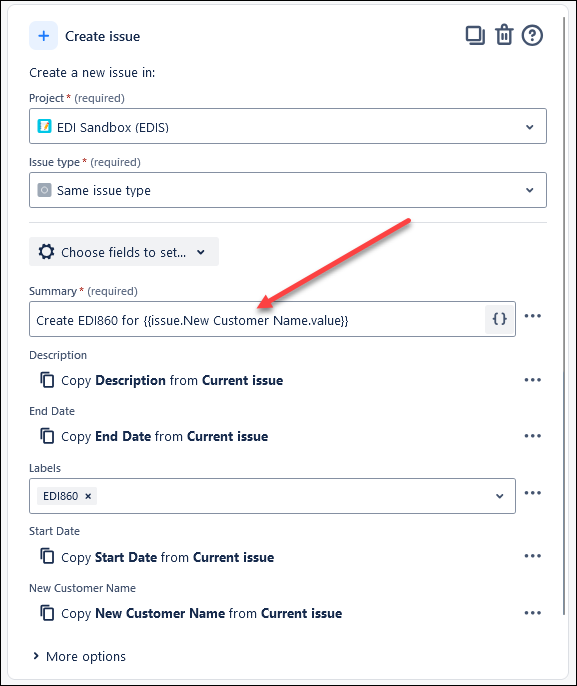Click the copy icon beside Copy Start Date
This screenshot has height=686, width=577.
click(47, 556)
